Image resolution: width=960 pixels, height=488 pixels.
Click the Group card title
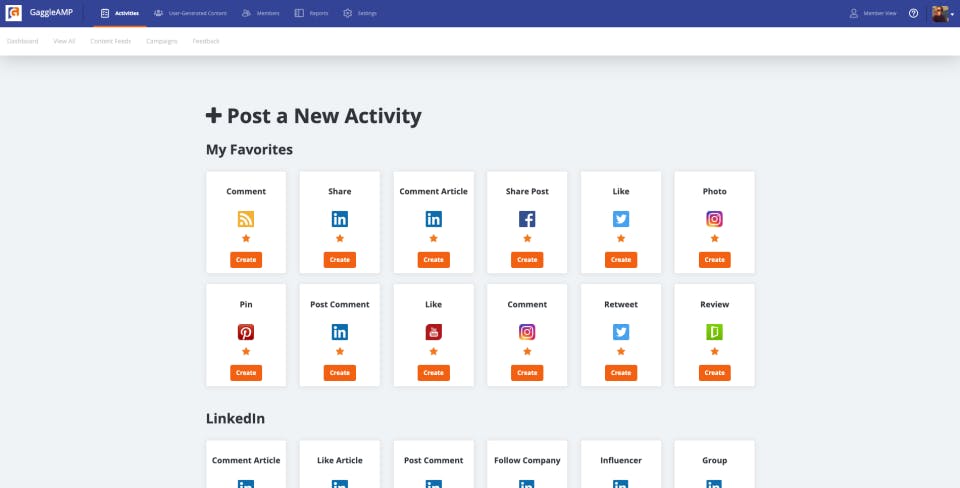(x=714, y=460)
